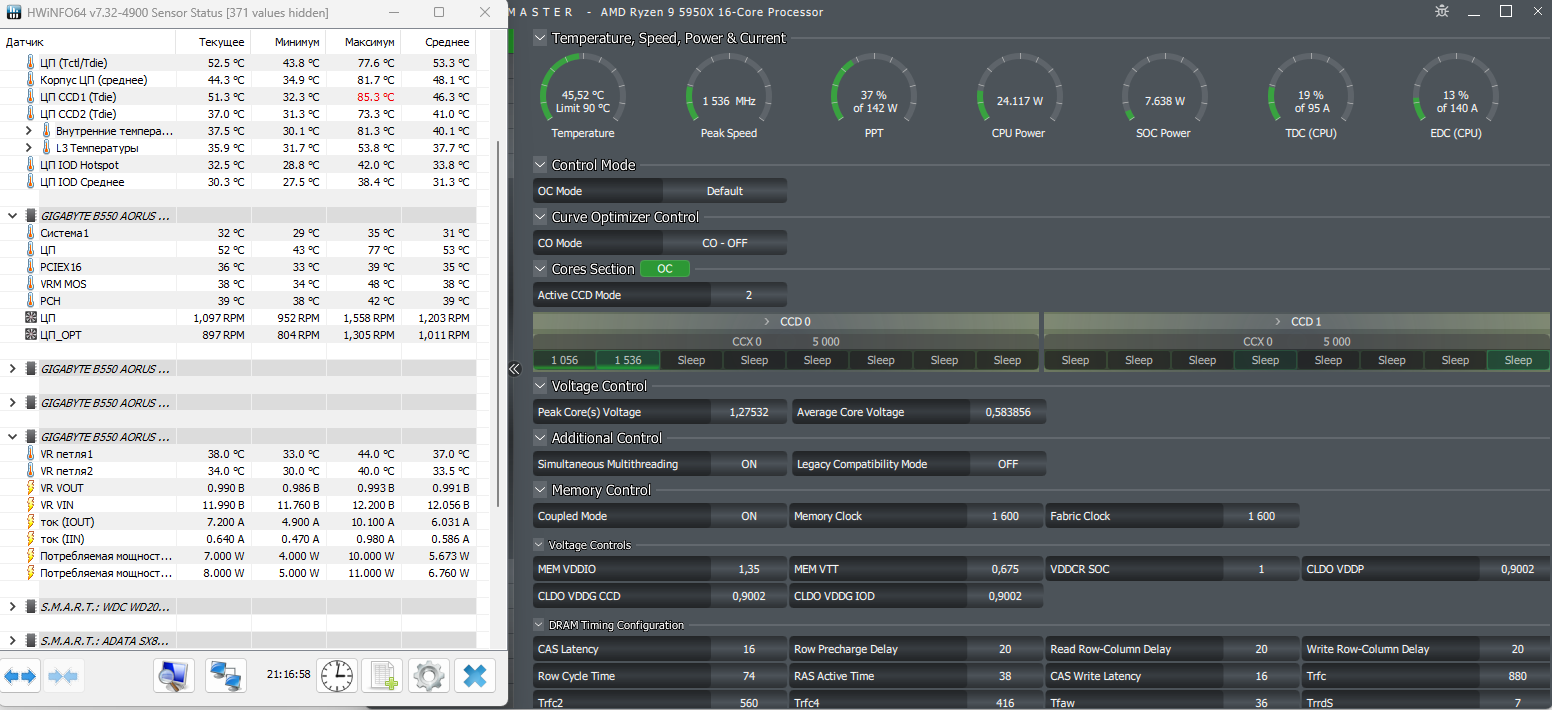Image resolution: width=1552 pixels, height=710 pixels.
Task: Expand the S.M.A.R.T.: WDC WD20 group
Action: click(x=12, y=606)
